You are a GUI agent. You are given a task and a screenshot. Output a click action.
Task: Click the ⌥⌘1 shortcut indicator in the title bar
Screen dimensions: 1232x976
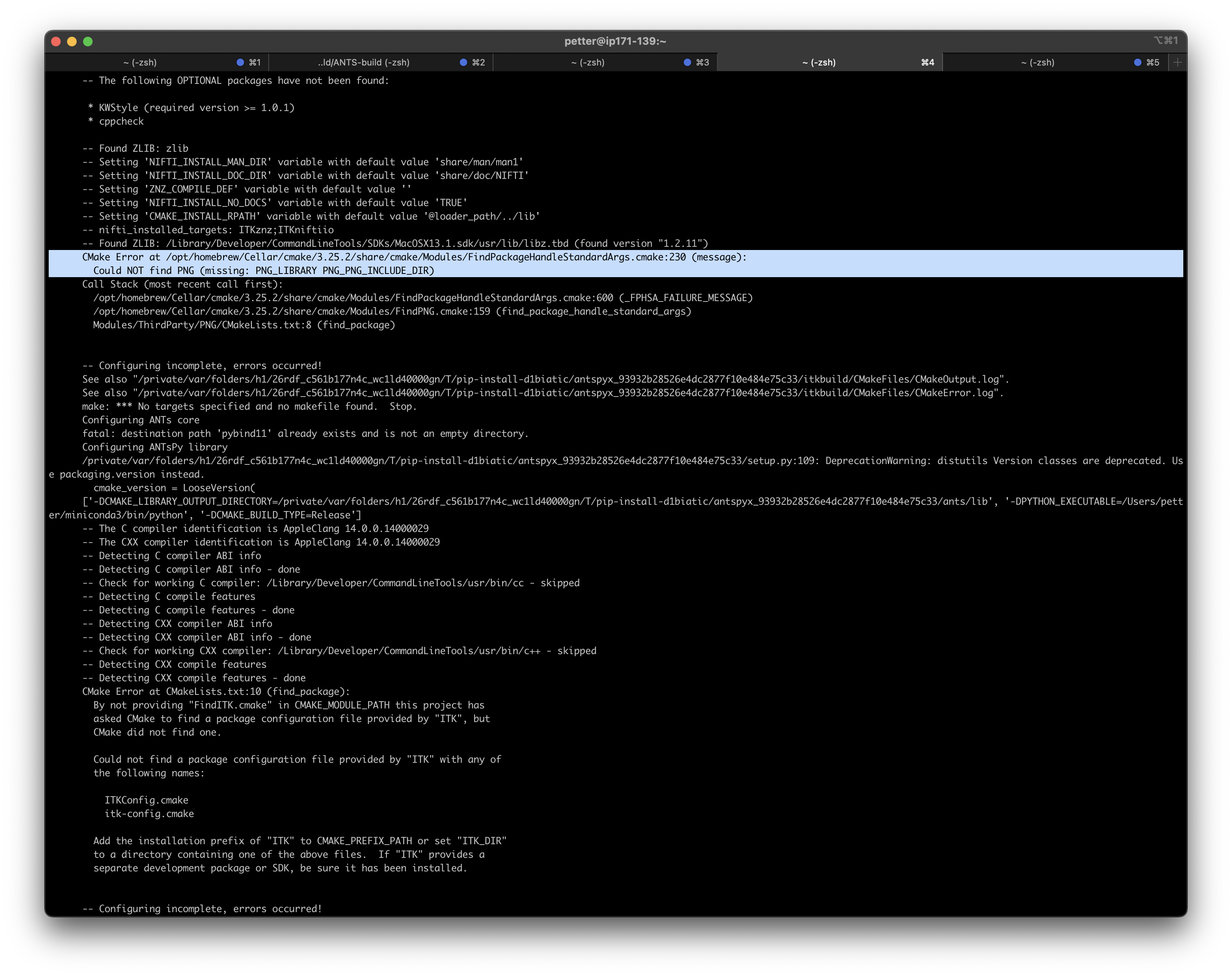click(x=1165, y=40)
